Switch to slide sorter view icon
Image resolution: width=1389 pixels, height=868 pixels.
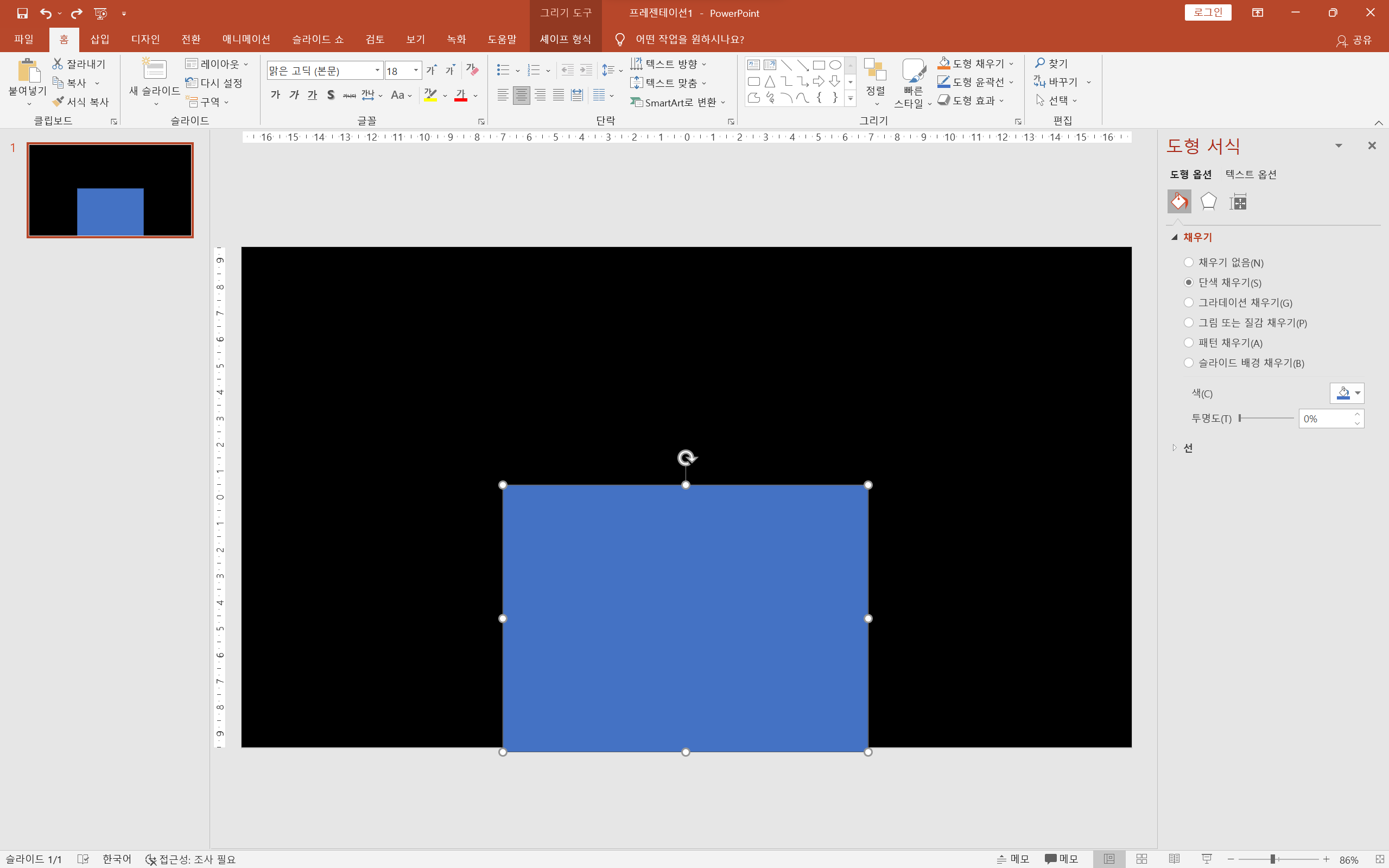point(1141,859)
